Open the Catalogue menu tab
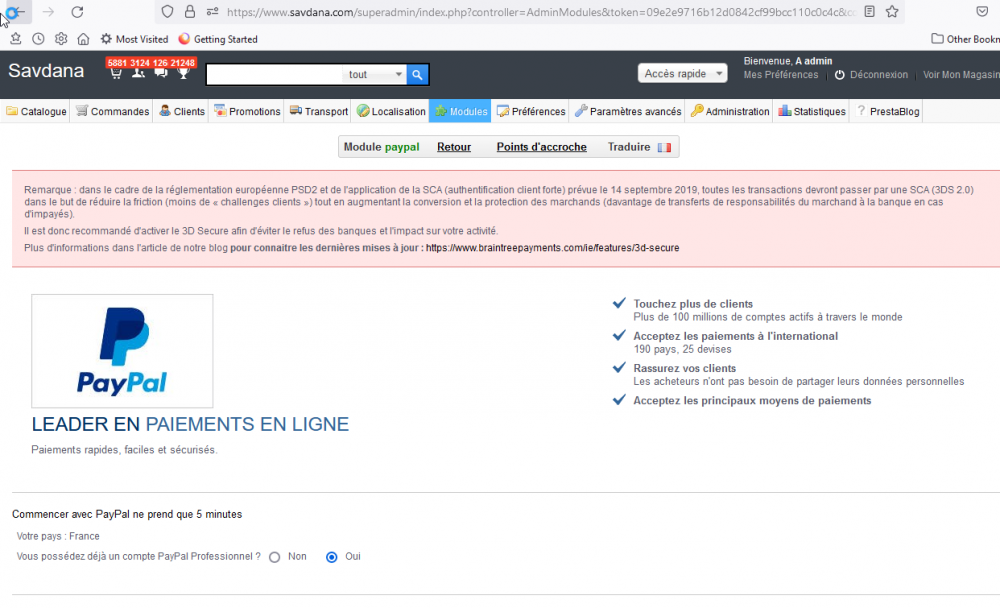 point(36,111)
